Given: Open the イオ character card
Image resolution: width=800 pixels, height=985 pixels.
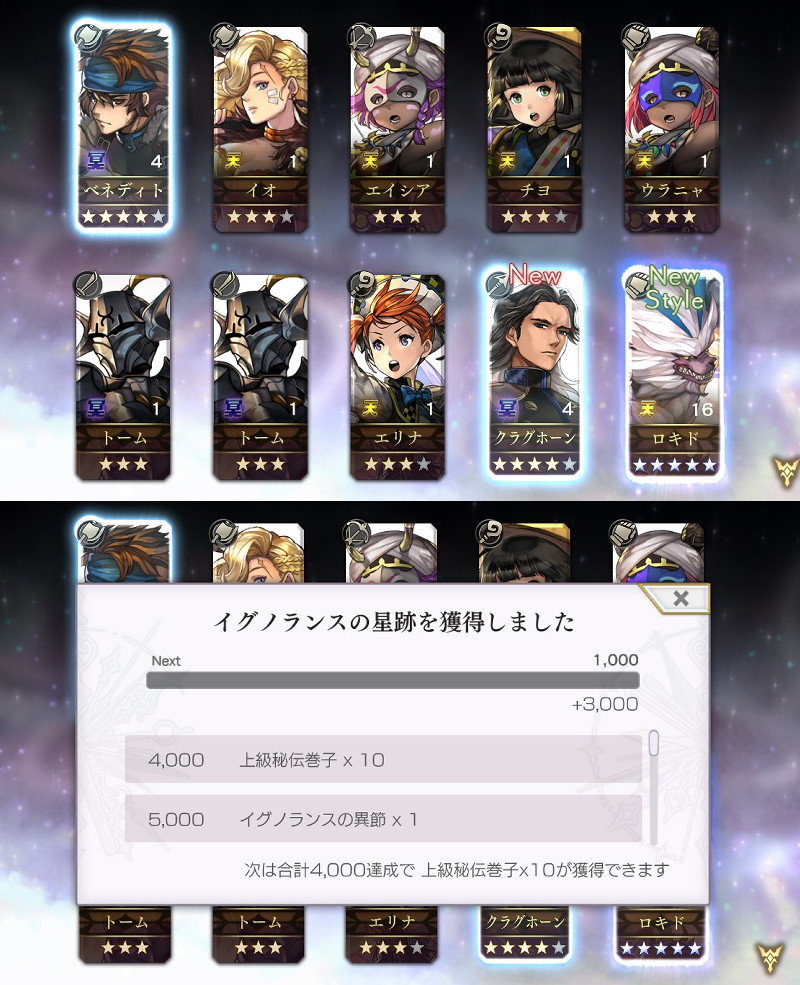Looking at the screenshot, I should pos(260,128).
